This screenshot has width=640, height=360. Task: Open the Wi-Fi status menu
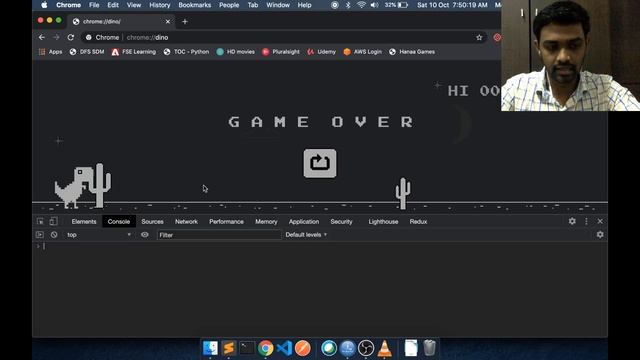(361, 5)
